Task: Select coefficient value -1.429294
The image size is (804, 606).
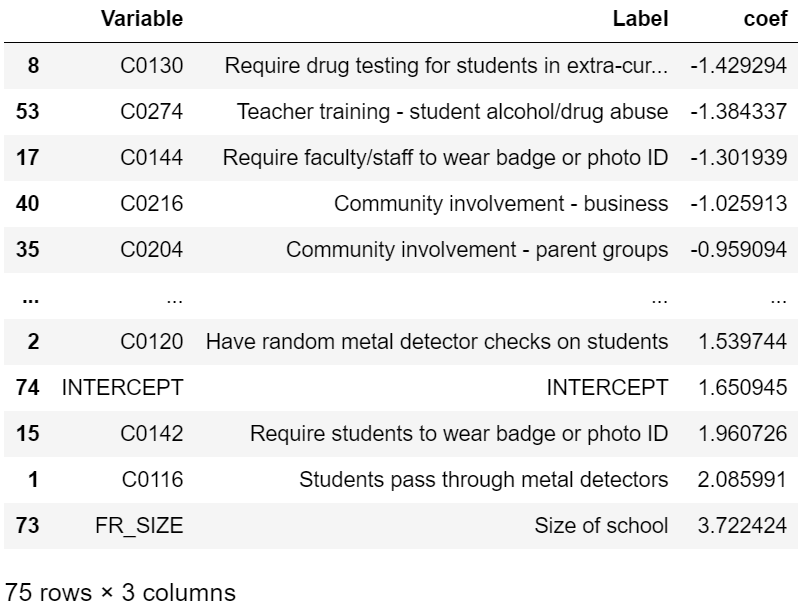Action: 738,65
